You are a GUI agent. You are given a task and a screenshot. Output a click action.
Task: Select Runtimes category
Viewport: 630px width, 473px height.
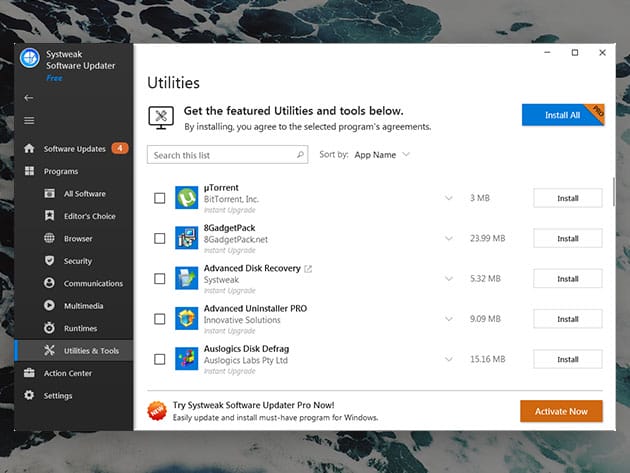[74, 328]
